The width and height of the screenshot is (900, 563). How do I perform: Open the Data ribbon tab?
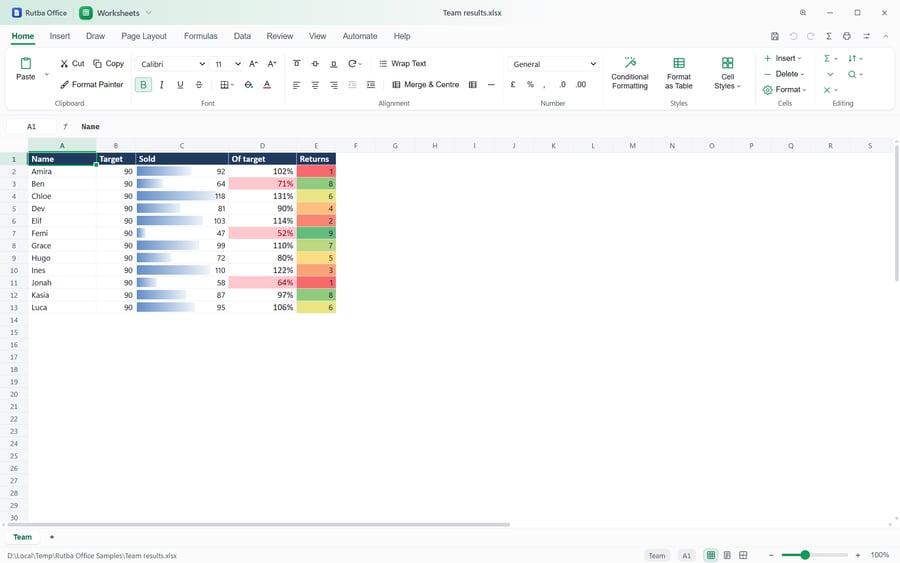coord(242,36)
